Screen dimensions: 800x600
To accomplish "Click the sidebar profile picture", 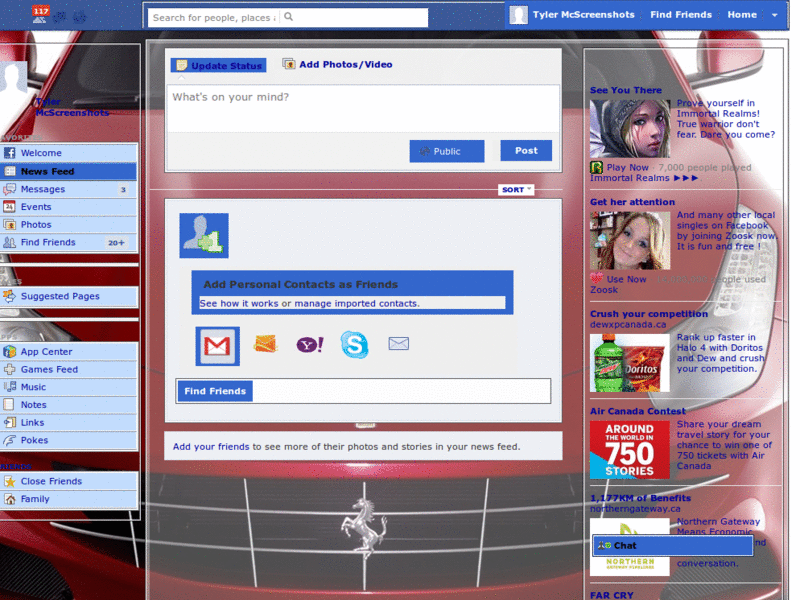I will click(x=14, y=78).
